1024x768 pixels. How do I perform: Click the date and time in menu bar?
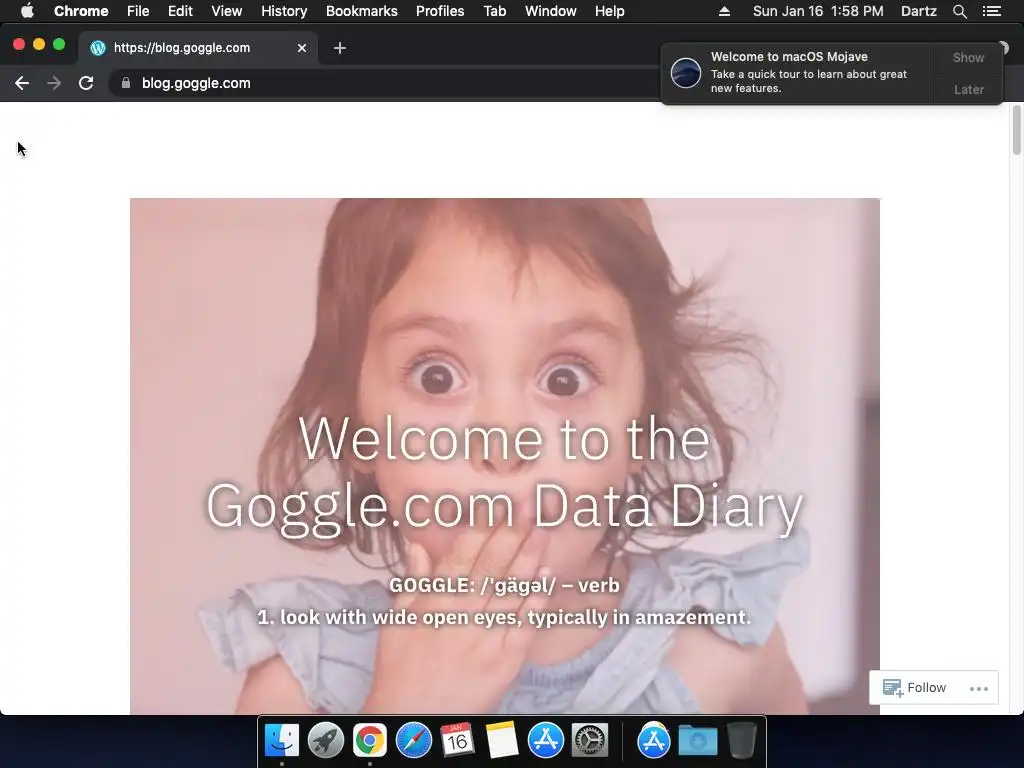click(x=818, y=11)
